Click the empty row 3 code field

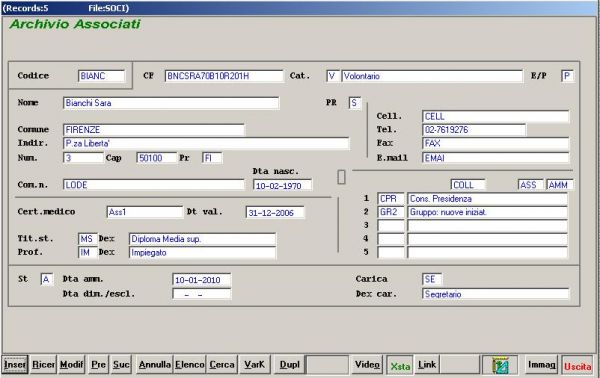click(x=391, y=226)
